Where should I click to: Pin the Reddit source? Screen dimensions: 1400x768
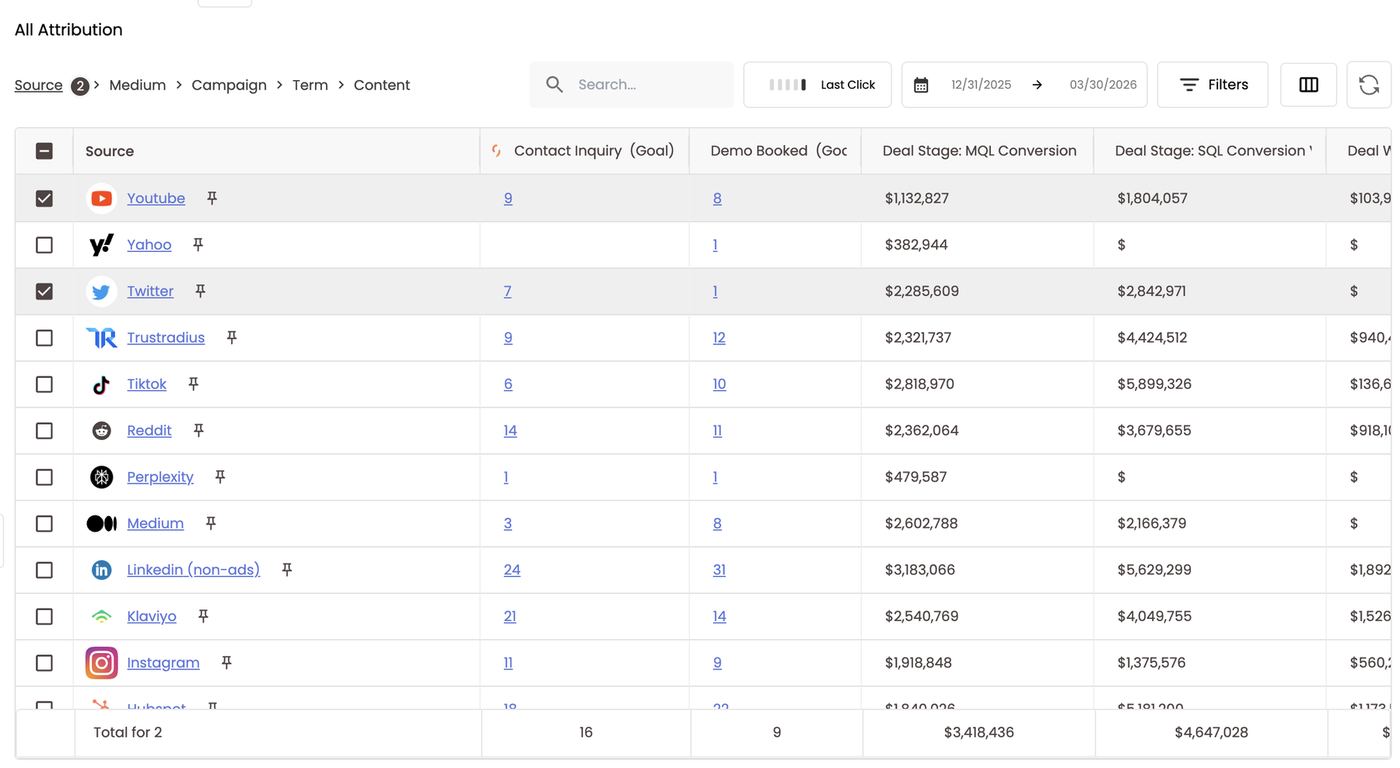point(198,430)
